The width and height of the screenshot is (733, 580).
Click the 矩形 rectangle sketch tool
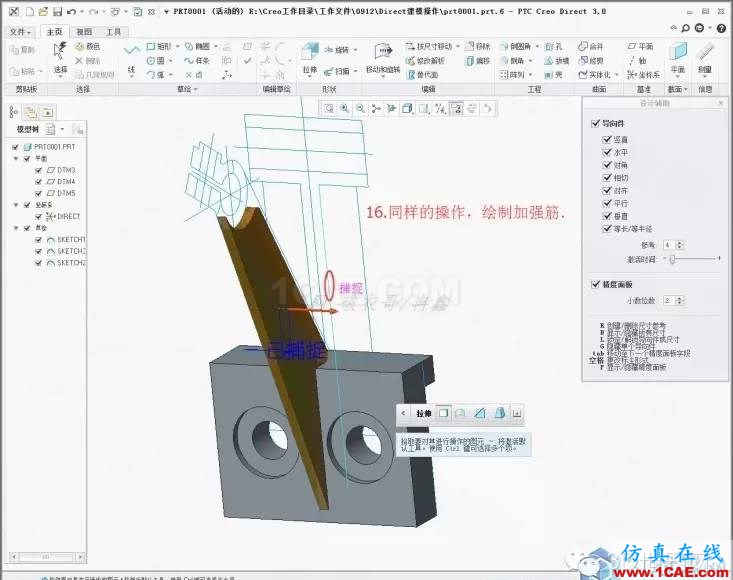pos(159,46)
